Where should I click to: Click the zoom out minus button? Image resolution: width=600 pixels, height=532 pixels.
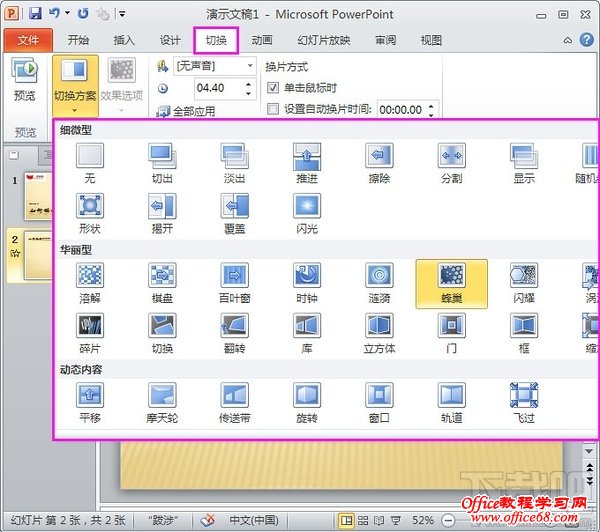click(448, 520)
